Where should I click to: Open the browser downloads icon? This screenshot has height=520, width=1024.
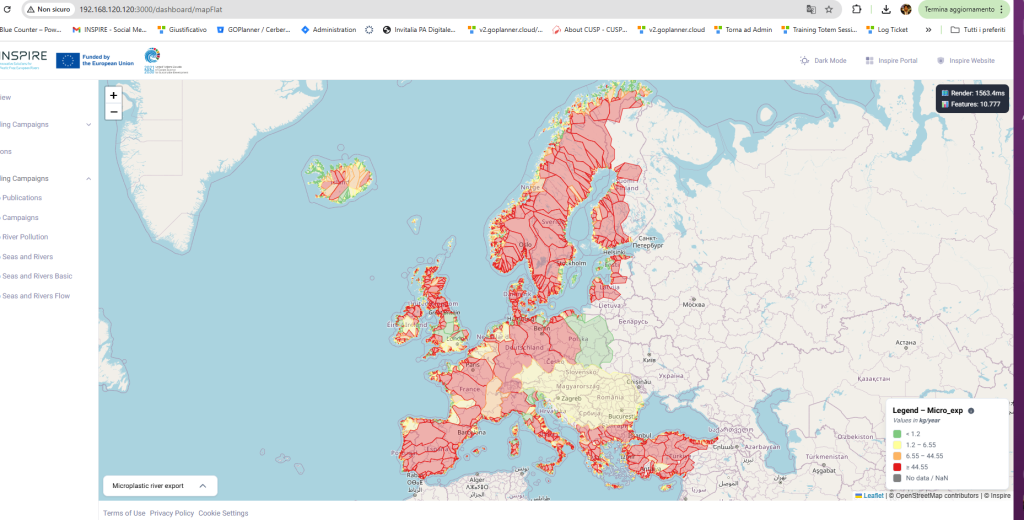click(x=887, y=9)
